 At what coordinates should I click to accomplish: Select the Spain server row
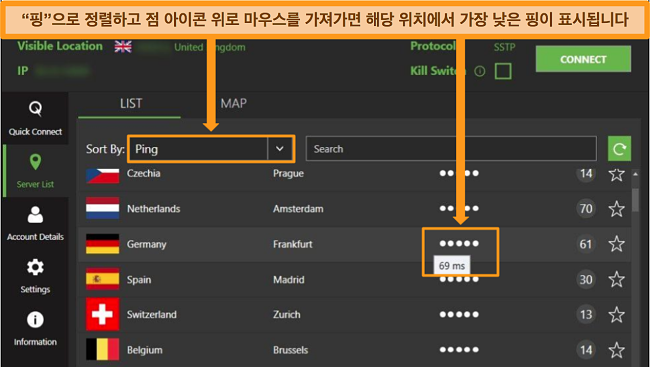354,279
